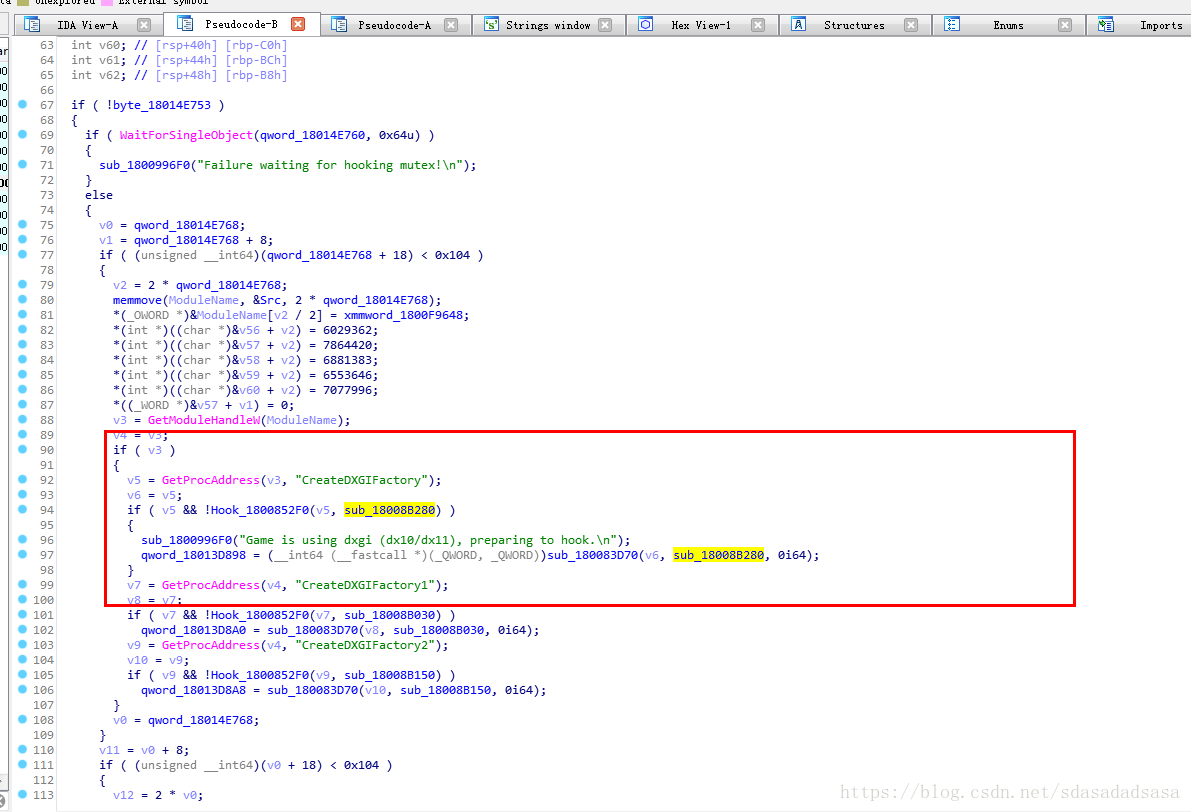
Task: Close the Enums tab
Action: 1065,25
